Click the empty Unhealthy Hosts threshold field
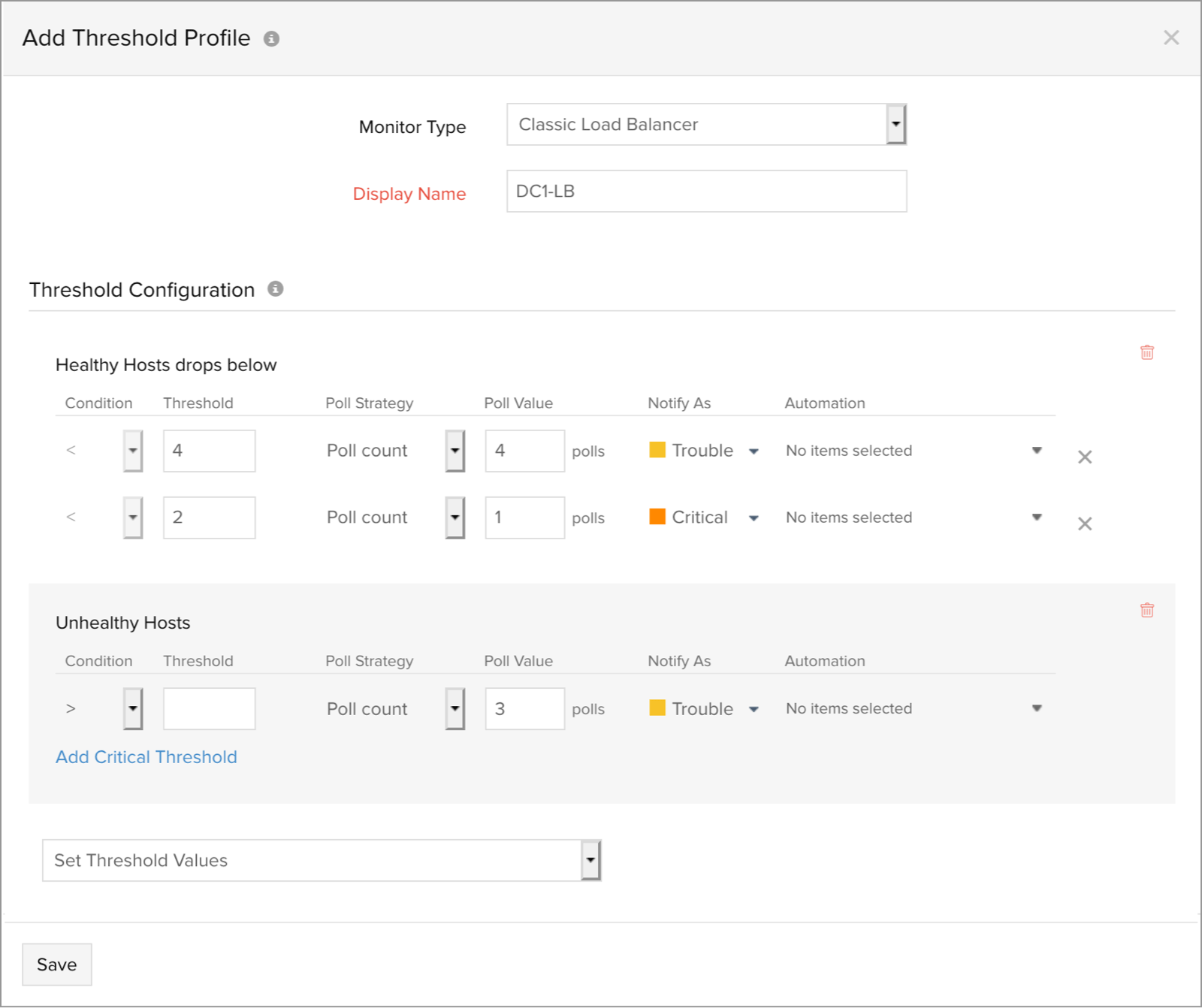 coord(209,709)
